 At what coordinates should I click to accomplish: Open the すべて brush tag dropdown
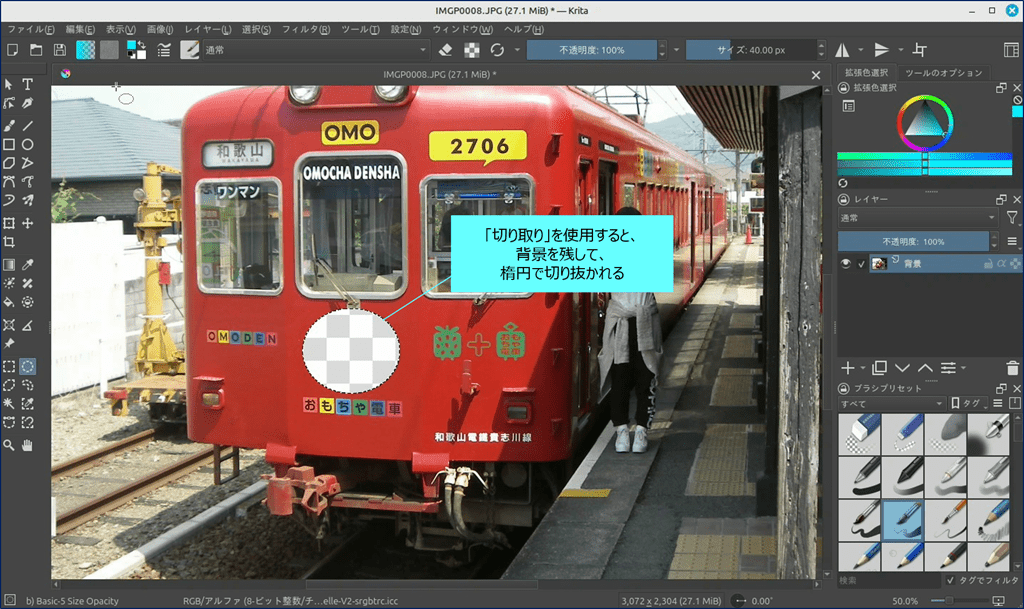pyautogui.click(x=891, y=403)
